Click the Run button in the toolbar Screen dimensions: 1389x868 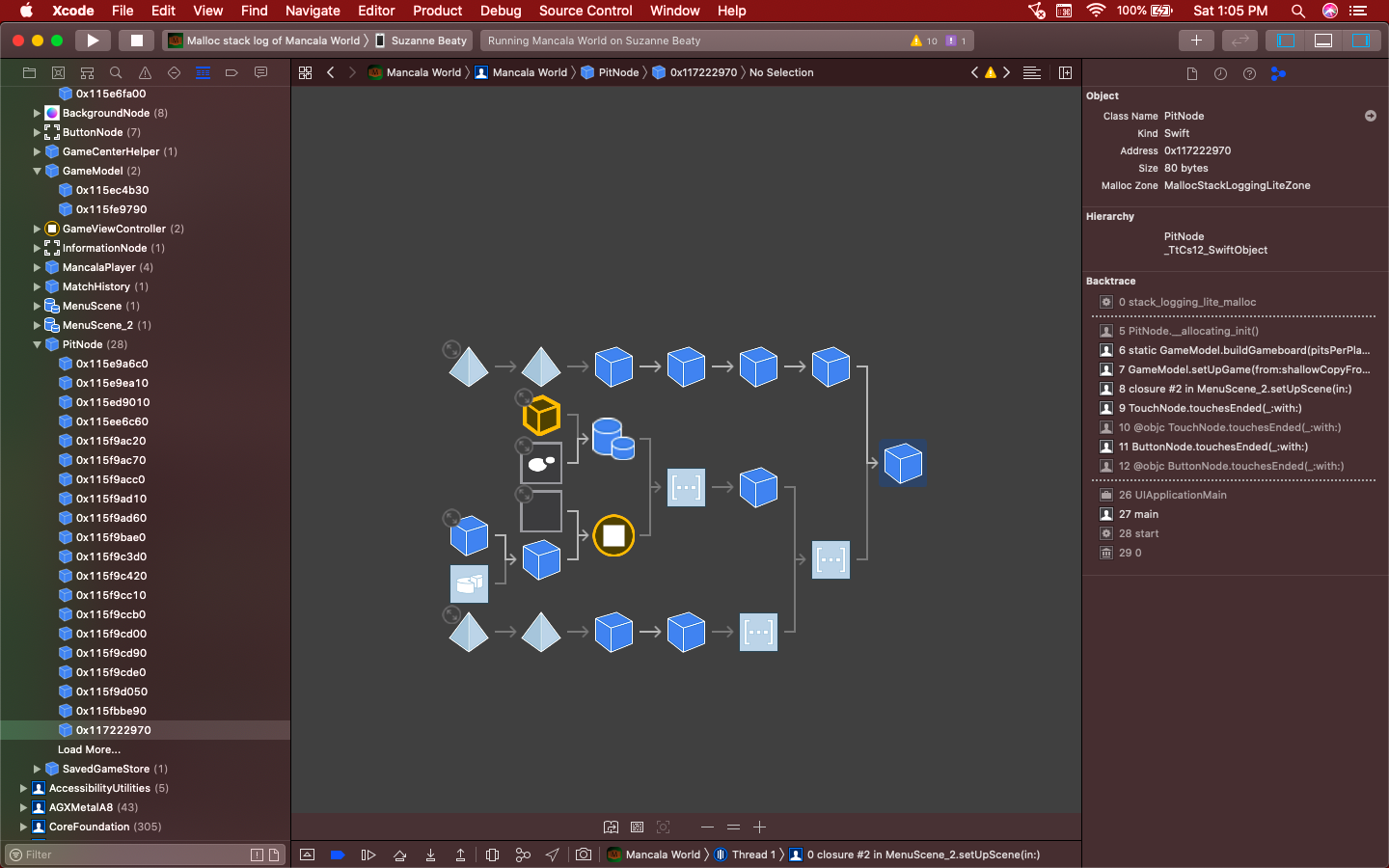pyautogui.click(x=93, y=41)
